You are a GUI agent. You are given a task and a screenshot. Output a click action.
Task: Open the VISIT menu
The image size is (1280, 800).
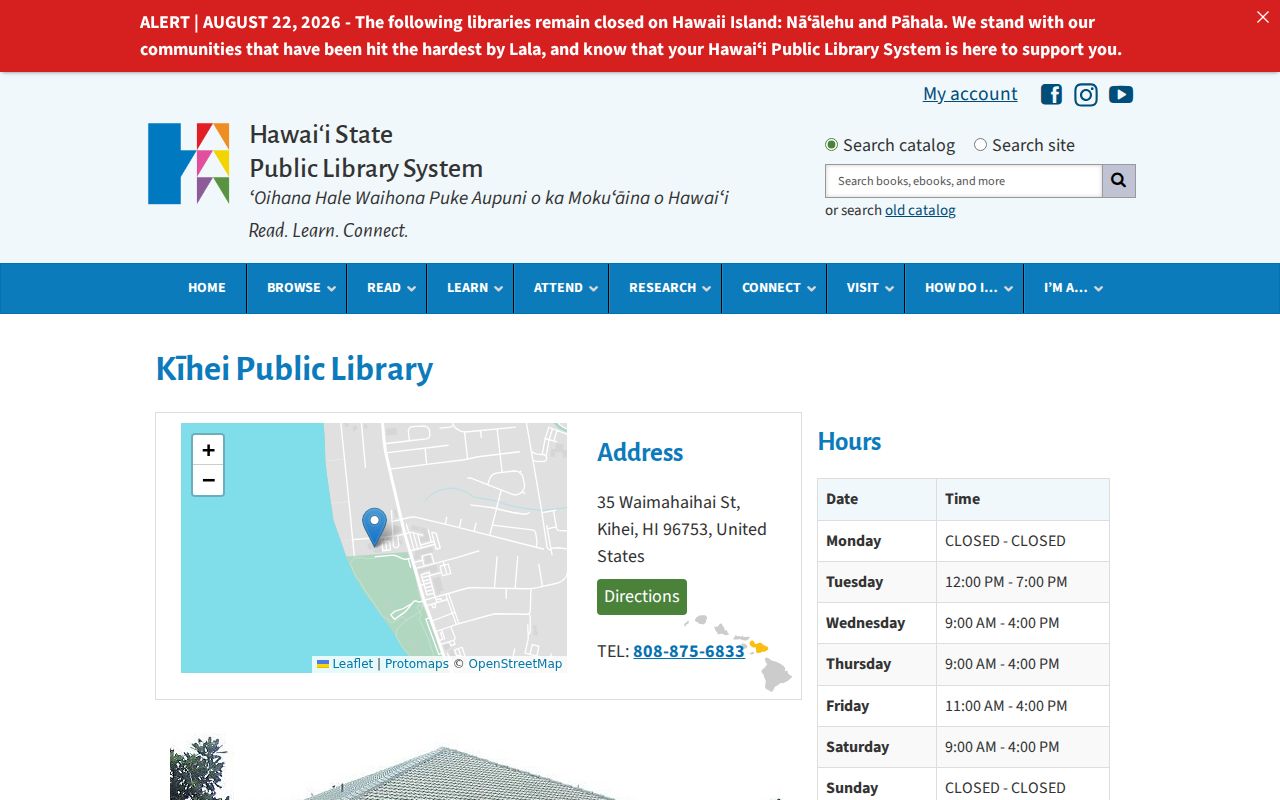point(866,288)
